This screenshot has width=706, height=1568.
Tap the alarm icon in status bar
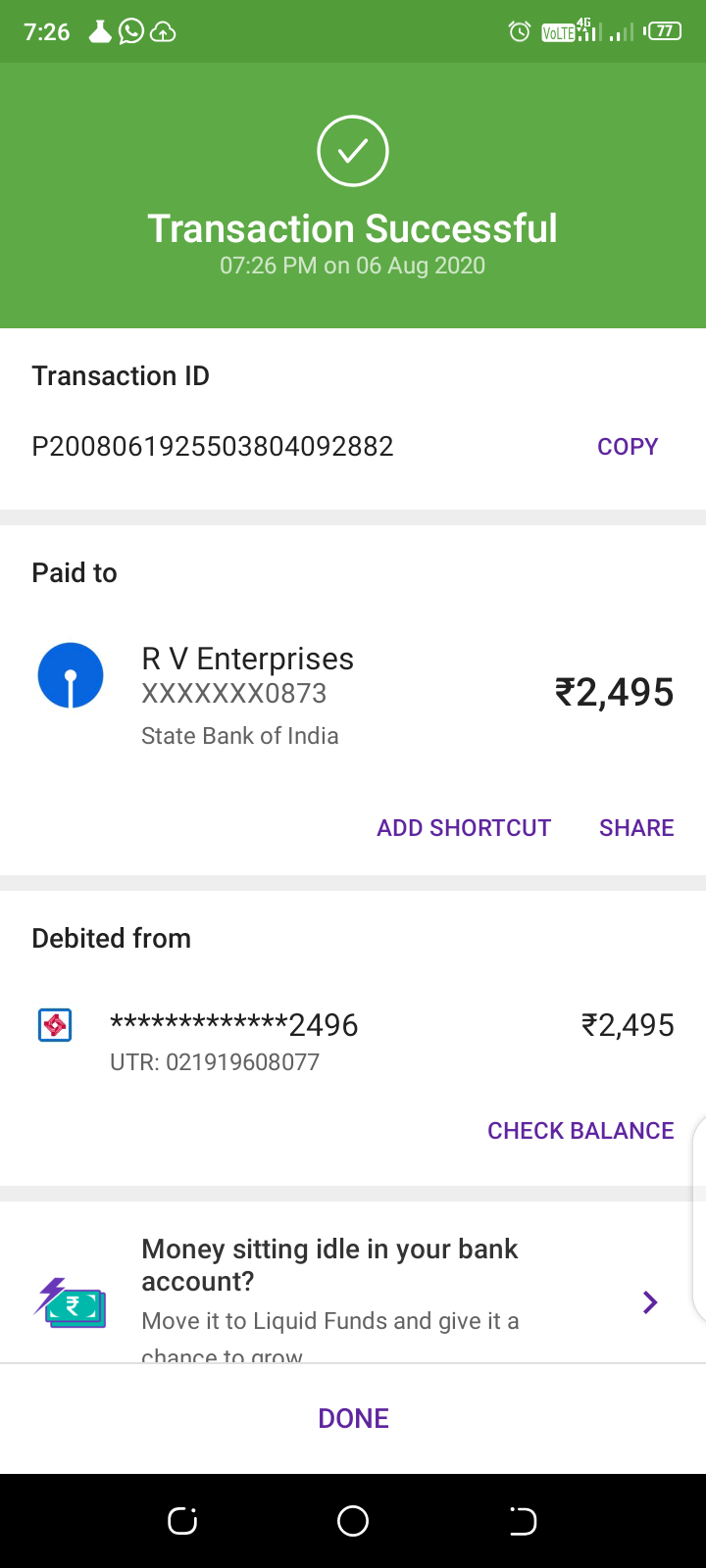pos(520,32)
